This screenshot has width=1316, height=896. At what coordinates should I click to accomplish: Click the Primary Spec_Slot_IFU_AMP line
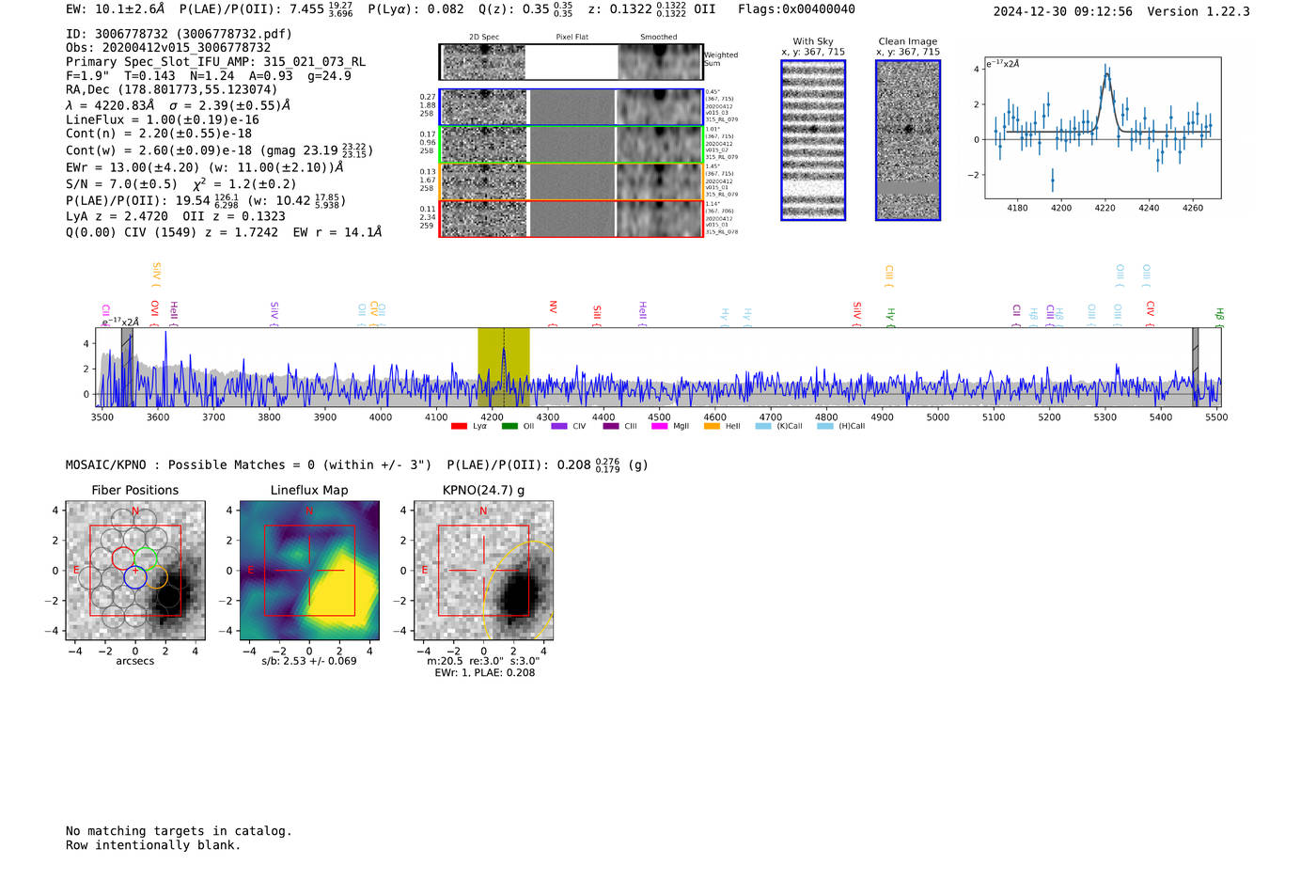[215, 62]
